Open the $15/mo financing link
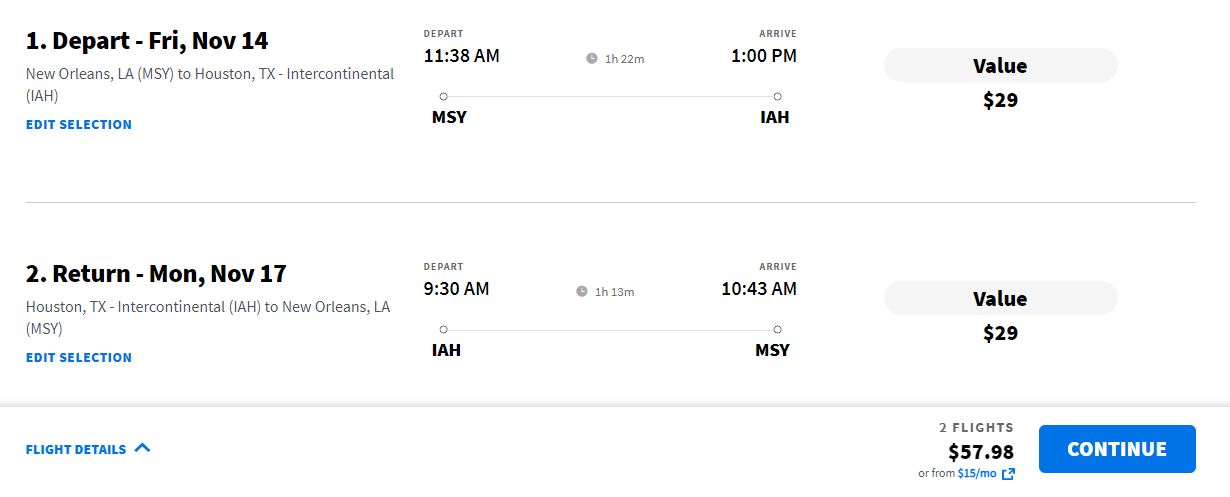This screenshot has height=497, width=1230. [976, 473]
